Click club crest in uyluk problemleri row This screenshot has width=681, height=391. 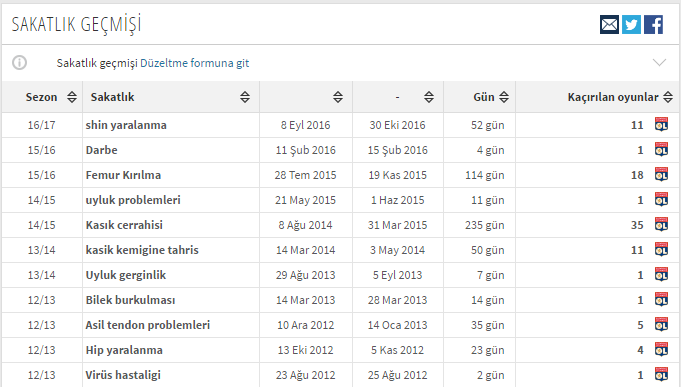[661, 200]
